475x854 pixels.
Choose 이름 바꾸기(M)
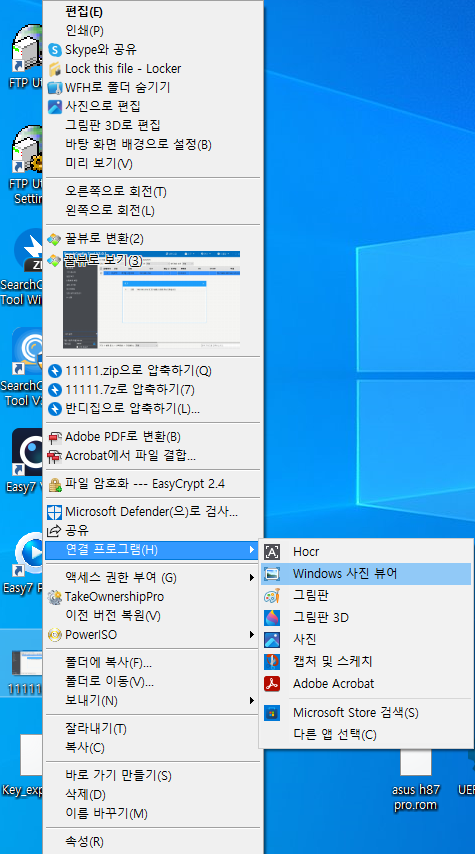[153, 814]
